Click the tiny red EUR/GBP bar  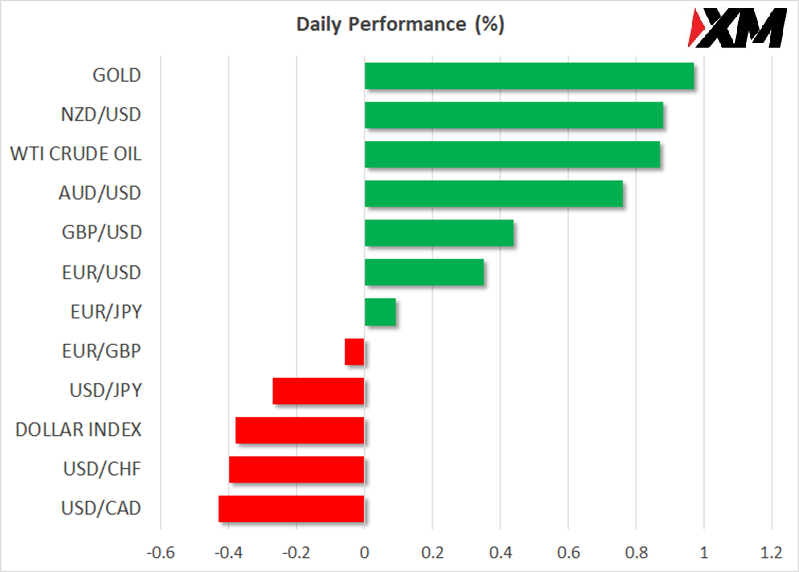coord(355,352)
